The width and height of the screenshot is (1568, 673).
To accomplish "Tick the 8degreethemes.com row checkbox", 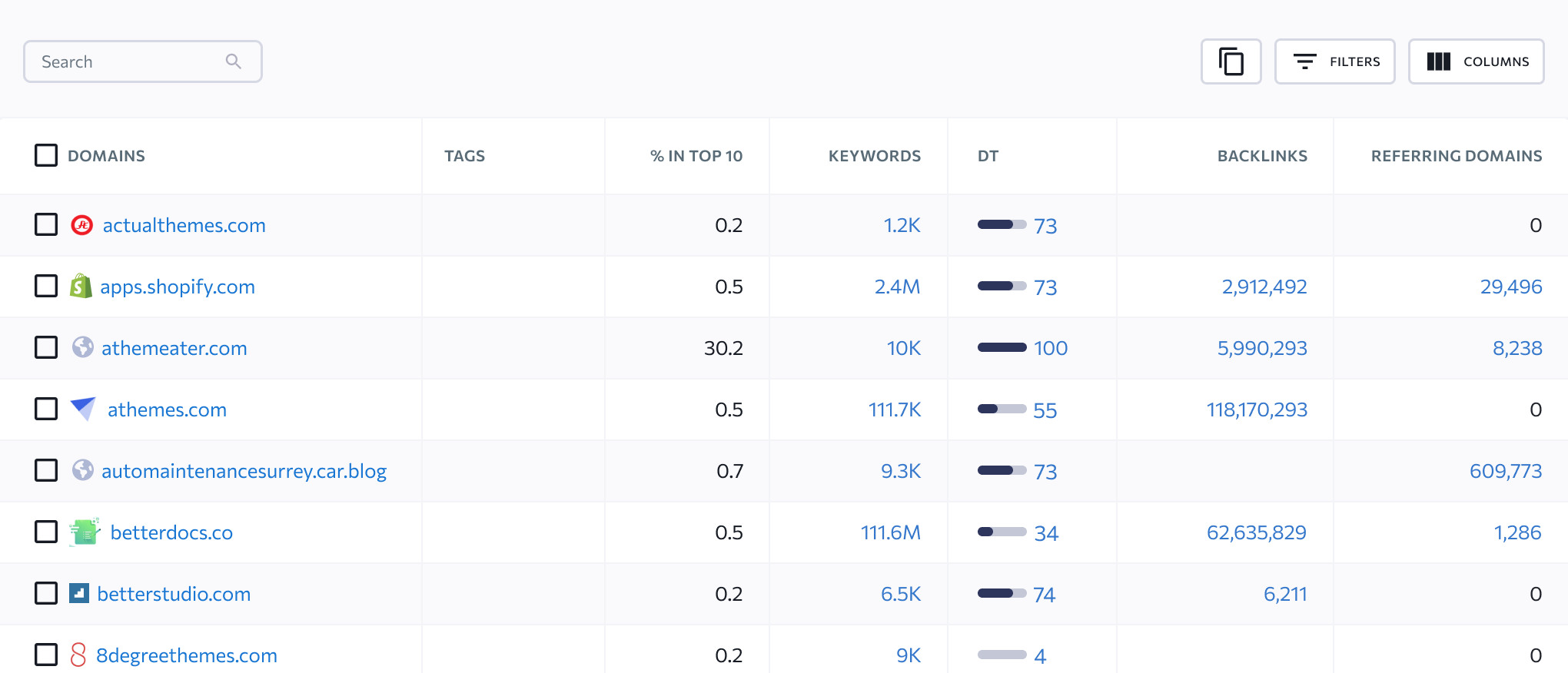I will tap(46, 655).
